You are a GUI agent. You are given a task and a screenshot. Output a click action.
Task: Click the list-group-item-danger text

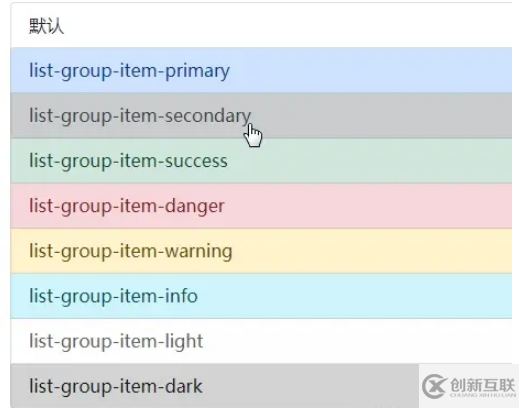(127, 206)
